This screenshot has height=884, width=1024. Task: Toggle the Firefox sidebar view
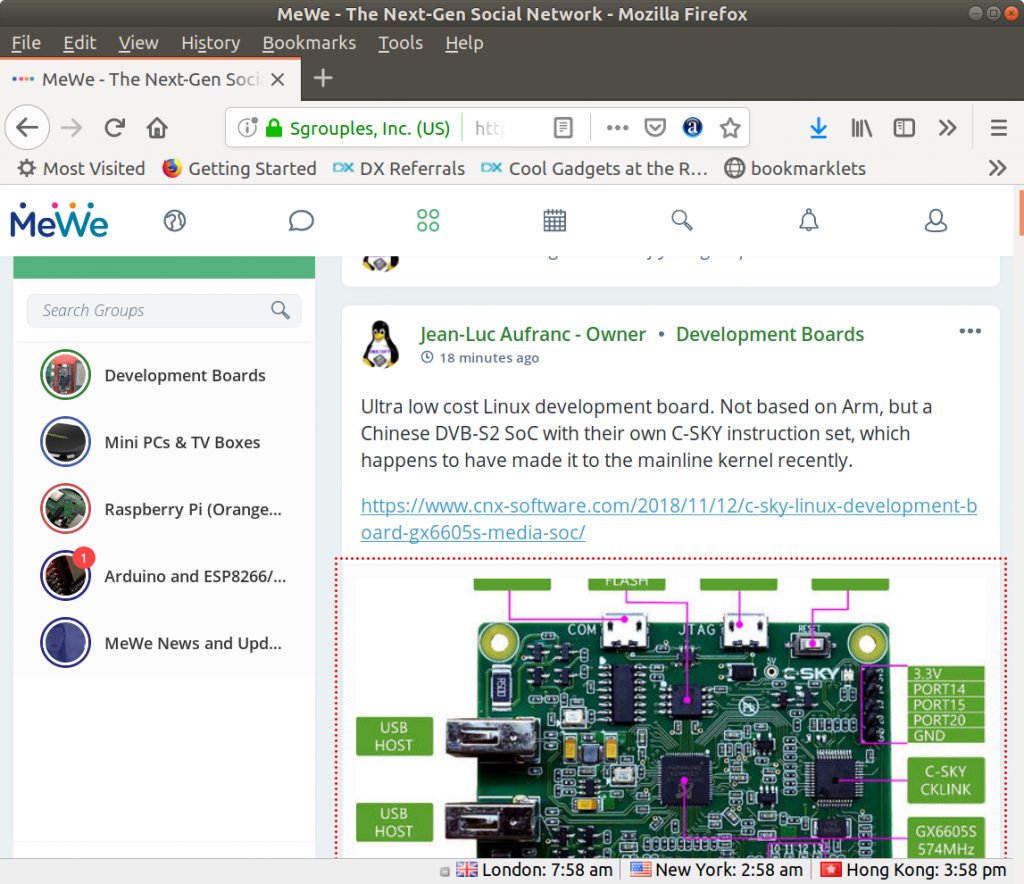(x=904, y=128)
